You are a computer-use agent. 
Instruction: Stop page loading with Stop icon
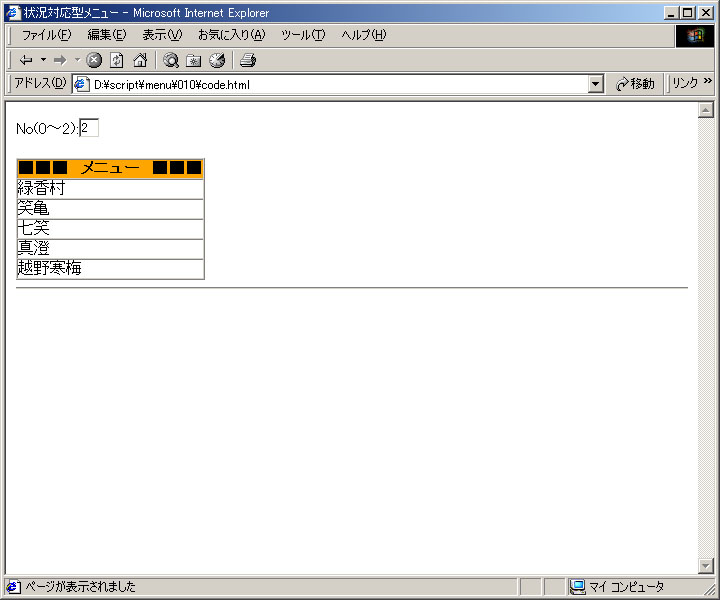coord(94,60)
